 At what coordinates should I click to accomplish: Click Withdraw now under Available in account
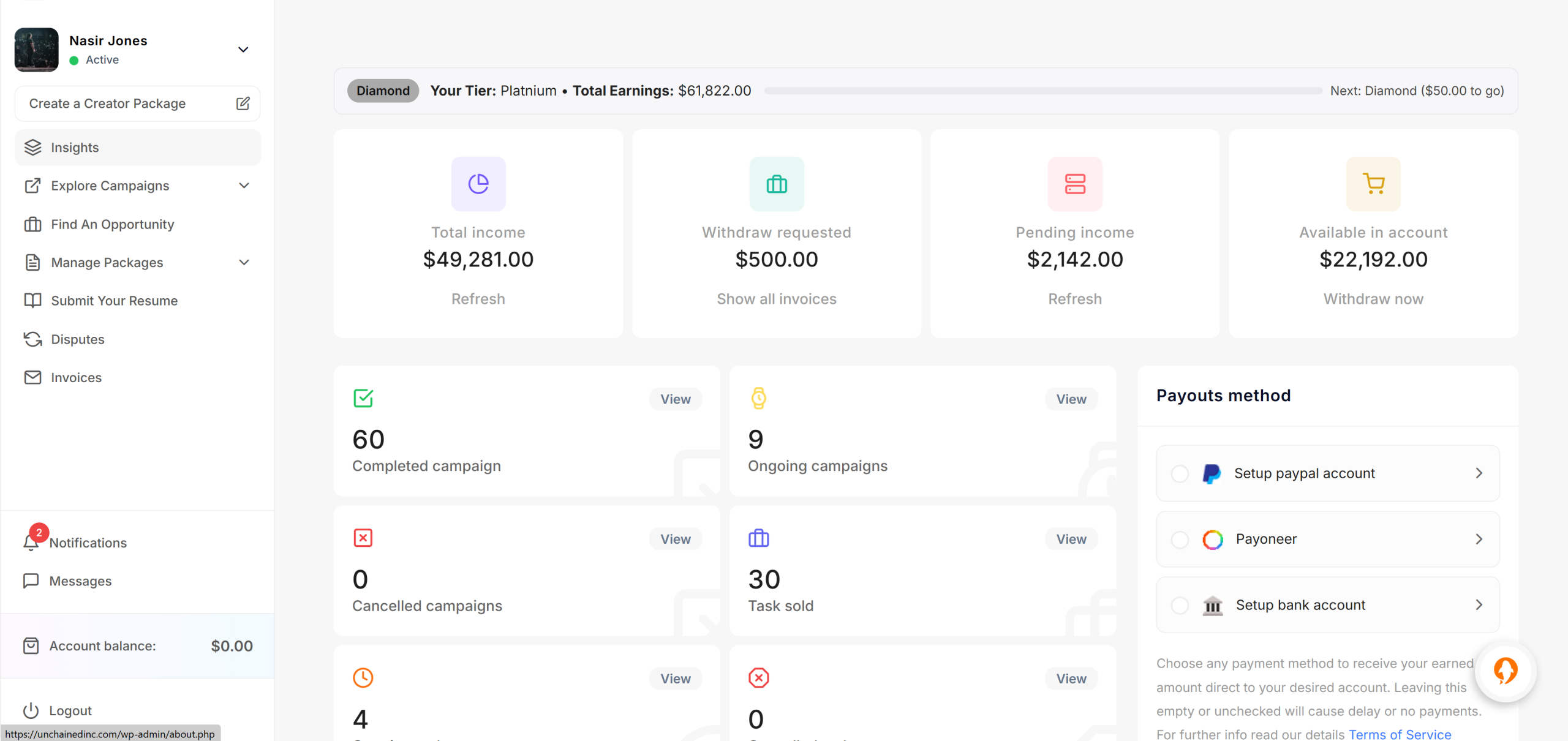point(1373,299)
